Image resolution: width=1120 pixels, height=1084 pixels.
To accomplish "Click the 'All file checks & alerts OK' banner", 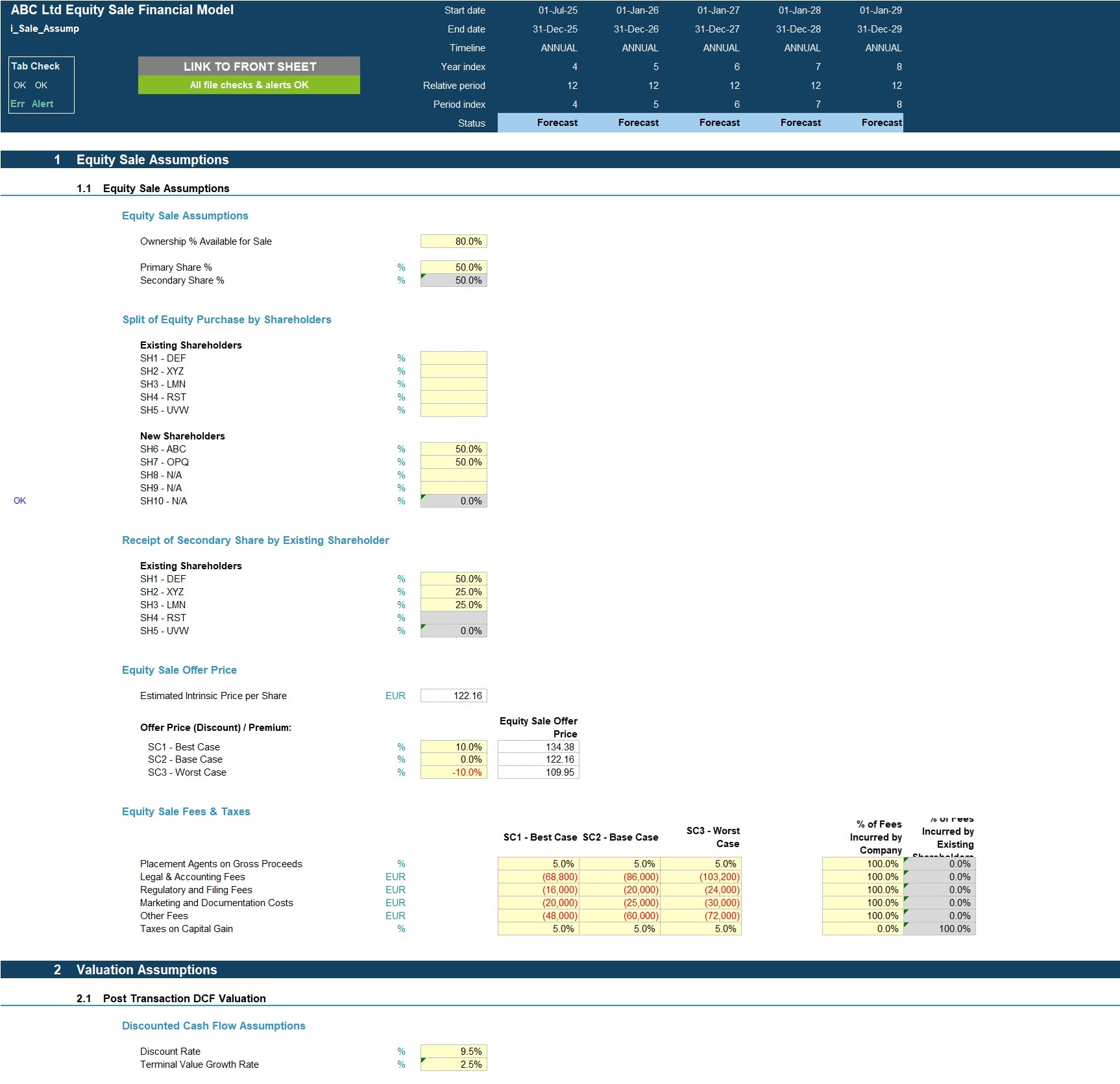I will [249, 84].
